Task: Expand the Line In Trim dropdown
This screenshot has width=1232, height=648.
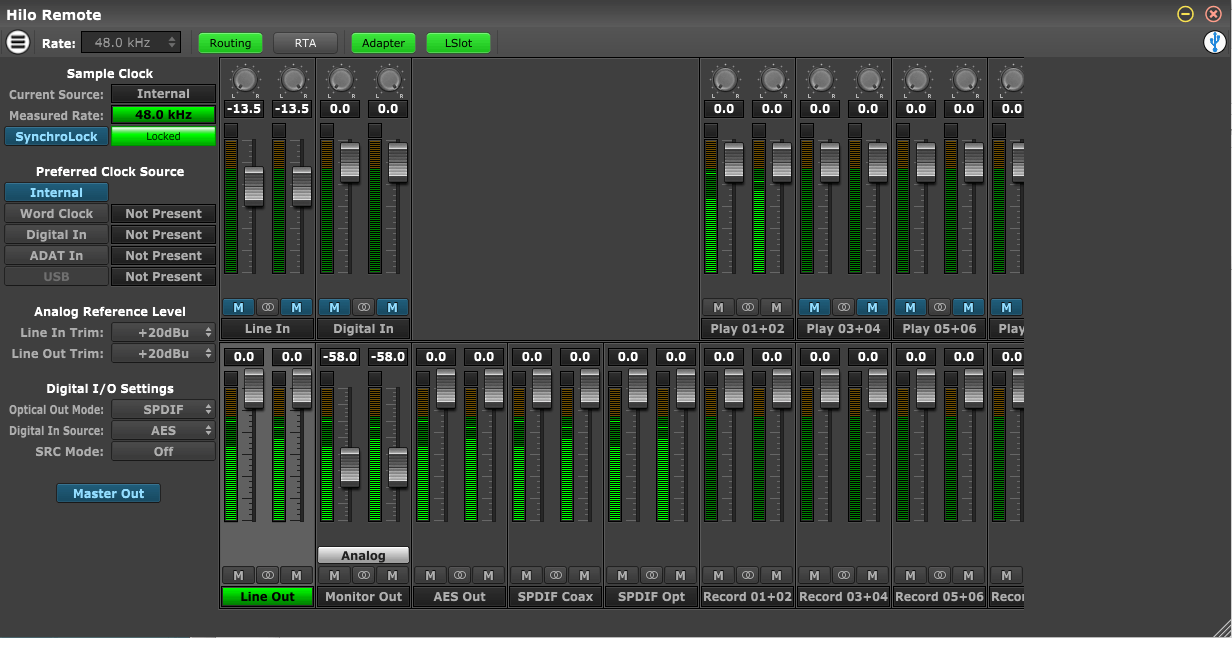Action: click(x=164, y=332)
